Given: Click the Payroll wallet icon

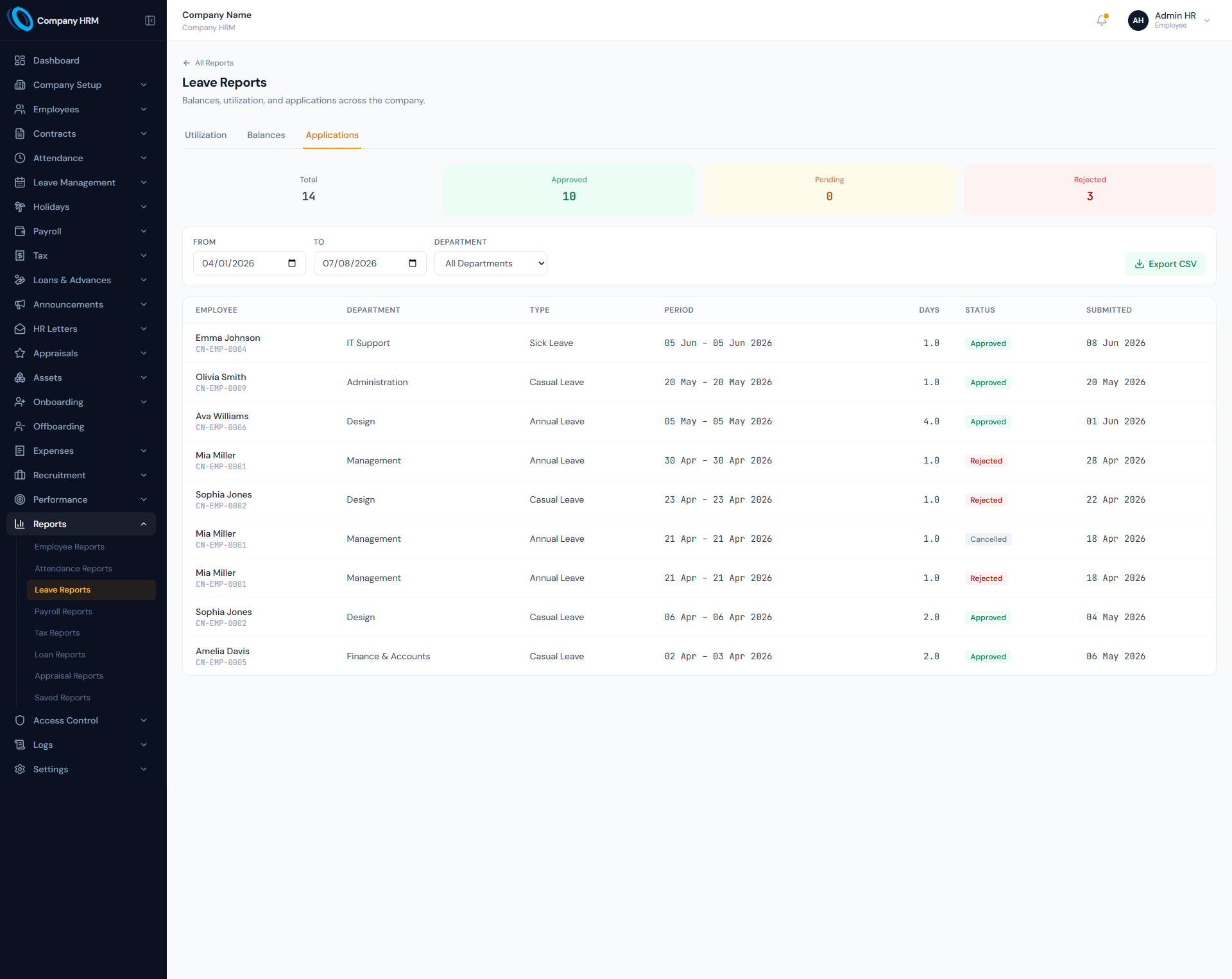Looking at the screenshot, I should point(20,231).
